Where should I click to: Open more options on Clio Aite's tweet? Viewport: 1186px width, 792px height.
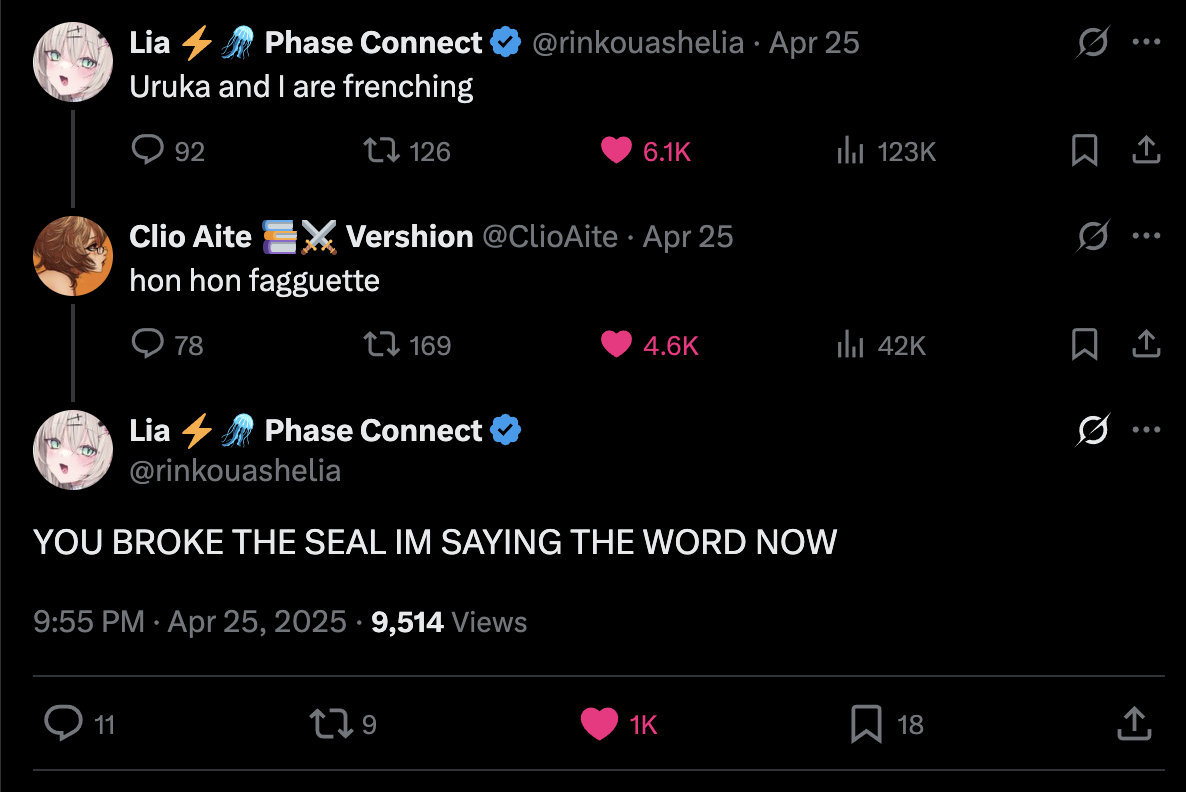click(1145, 237)
